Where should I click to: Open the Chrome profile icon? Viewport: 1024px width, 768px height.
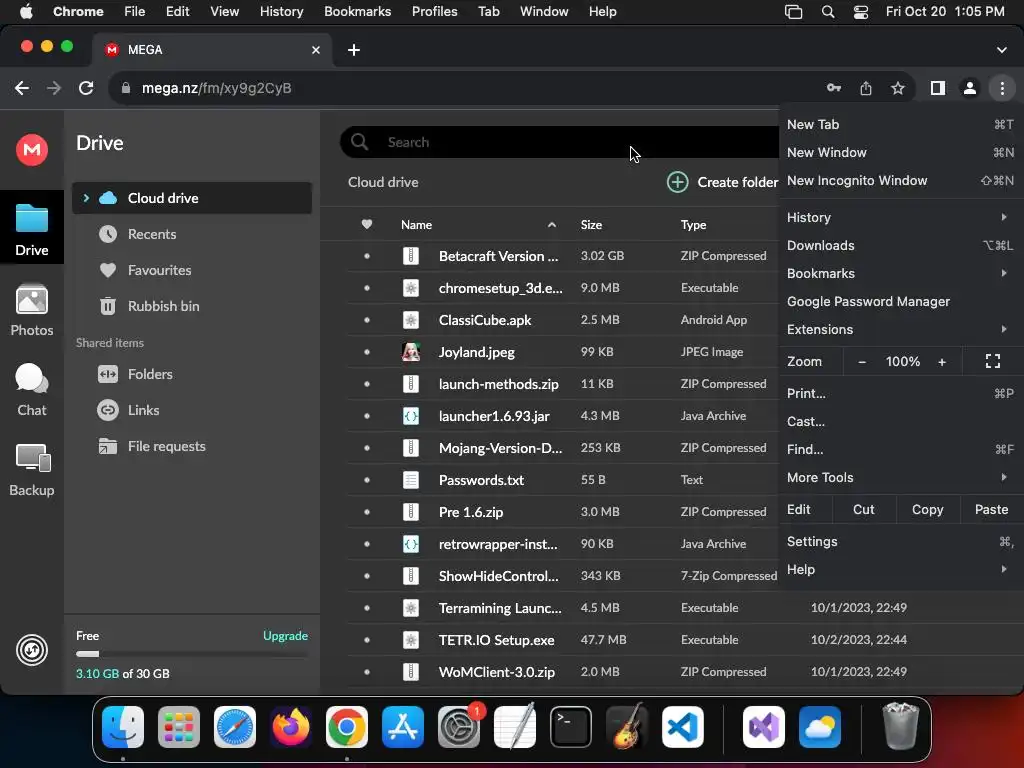click(970, 88)
